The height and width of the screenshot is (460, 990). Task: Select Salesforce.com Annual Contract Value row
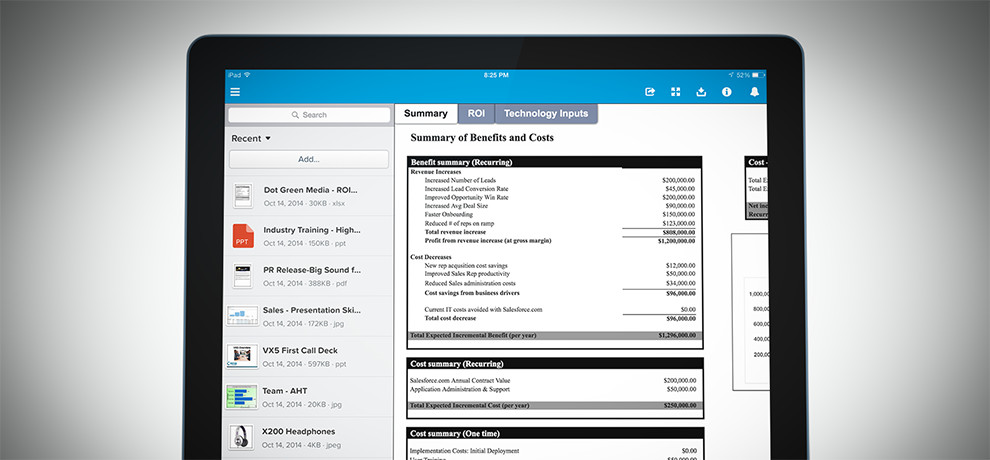[x=554, y=380]
